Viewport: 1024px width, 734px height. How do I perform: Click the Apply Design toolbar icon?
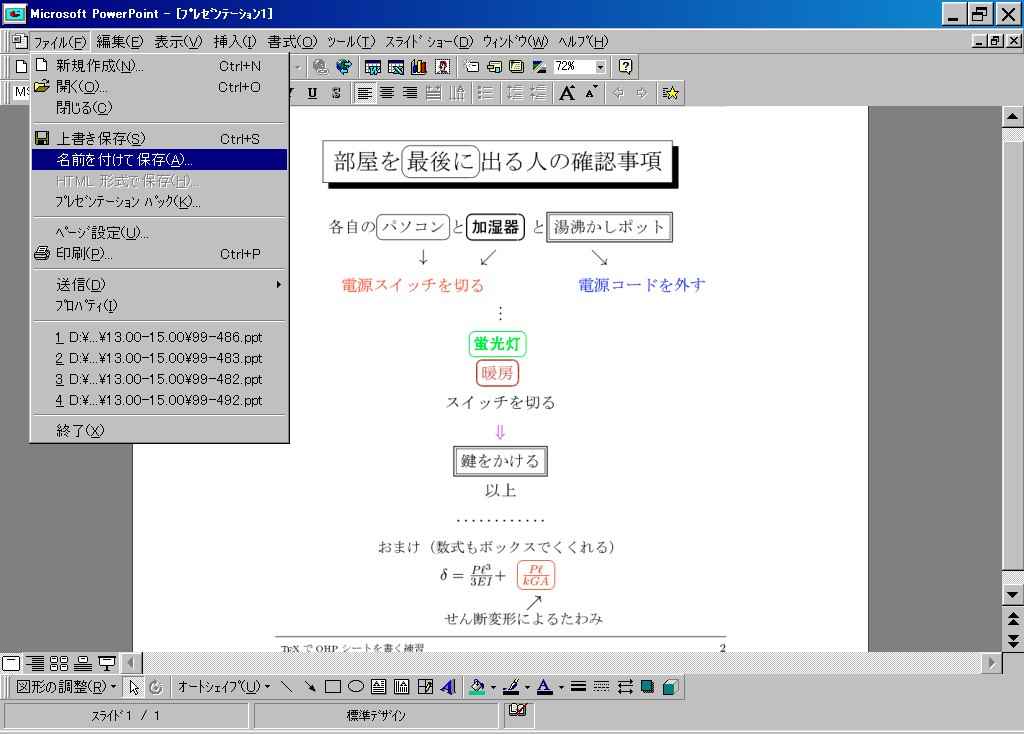[x=517, y=67]
